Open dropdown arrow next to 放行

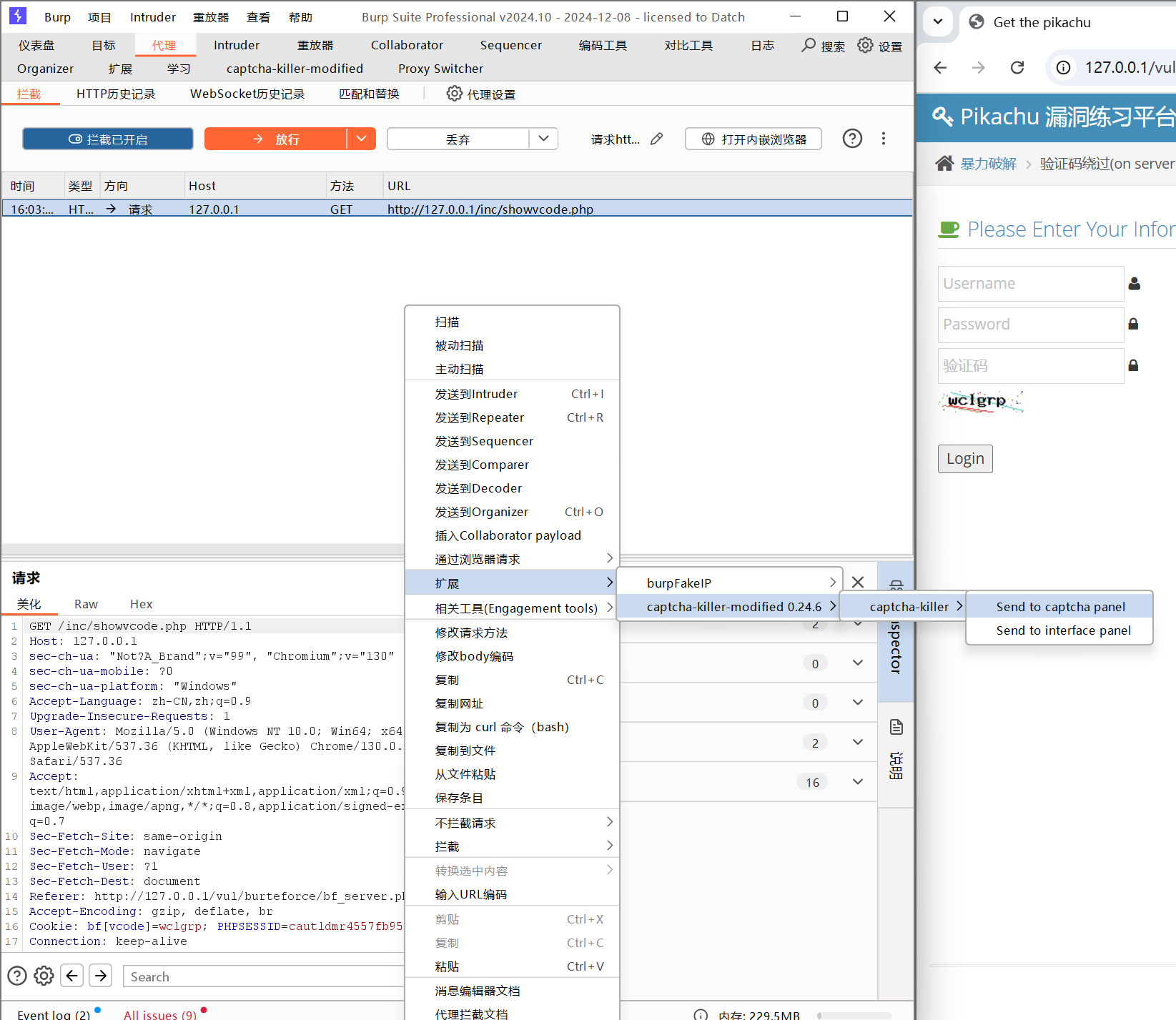coord(362,139)
